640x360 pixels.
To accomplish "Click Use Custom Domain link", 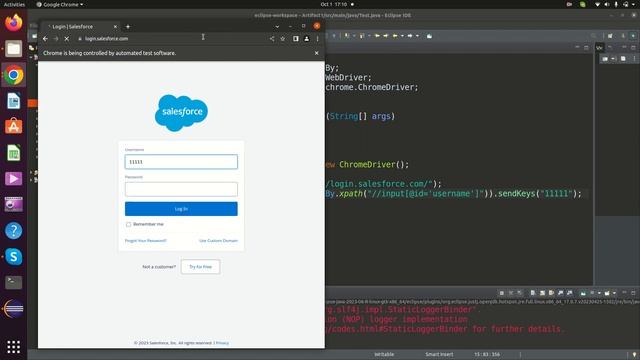I will point(218,241).
